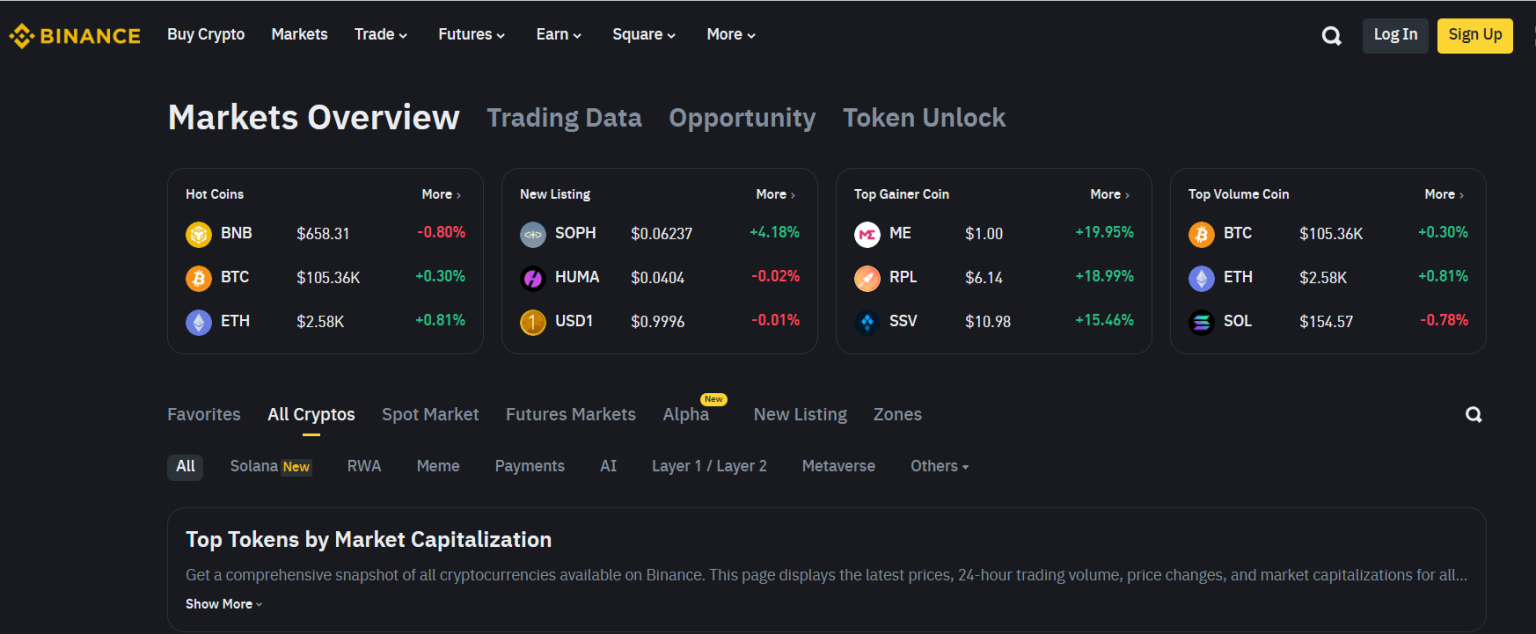Screen dimensions: 1536x634
Task: Expand the Show More description
Action: tap(222, 603)
